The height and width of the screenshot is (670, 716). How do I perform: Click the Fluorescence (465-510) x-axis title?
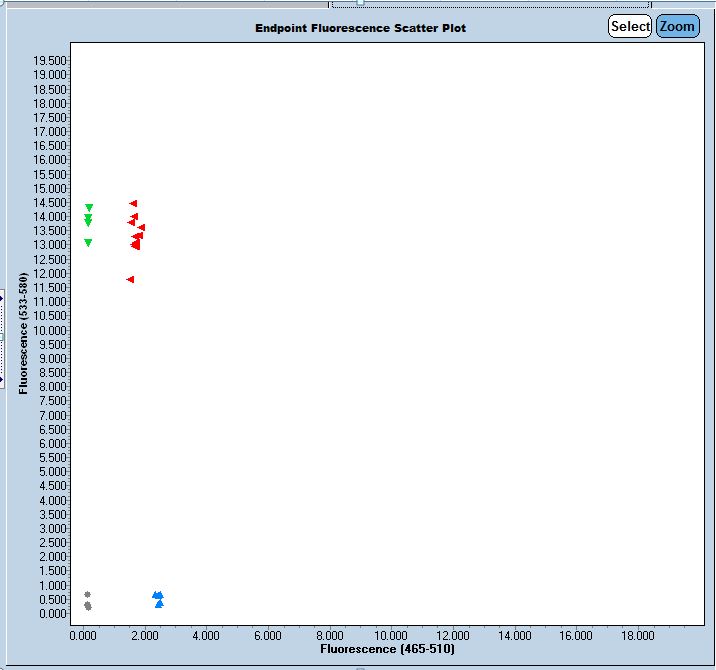click(x=387, y=650)
